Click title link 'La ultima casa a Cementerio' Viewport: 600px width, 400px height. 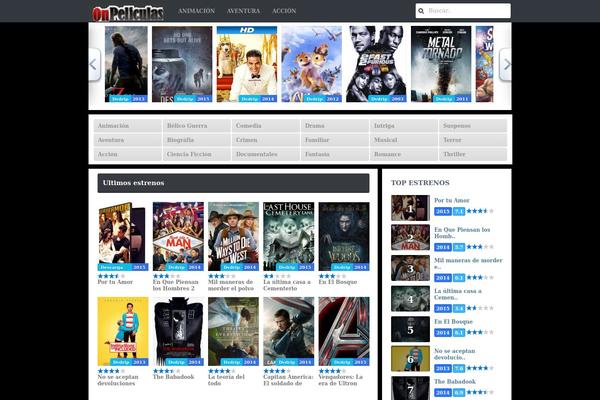(x=287, y=285)
